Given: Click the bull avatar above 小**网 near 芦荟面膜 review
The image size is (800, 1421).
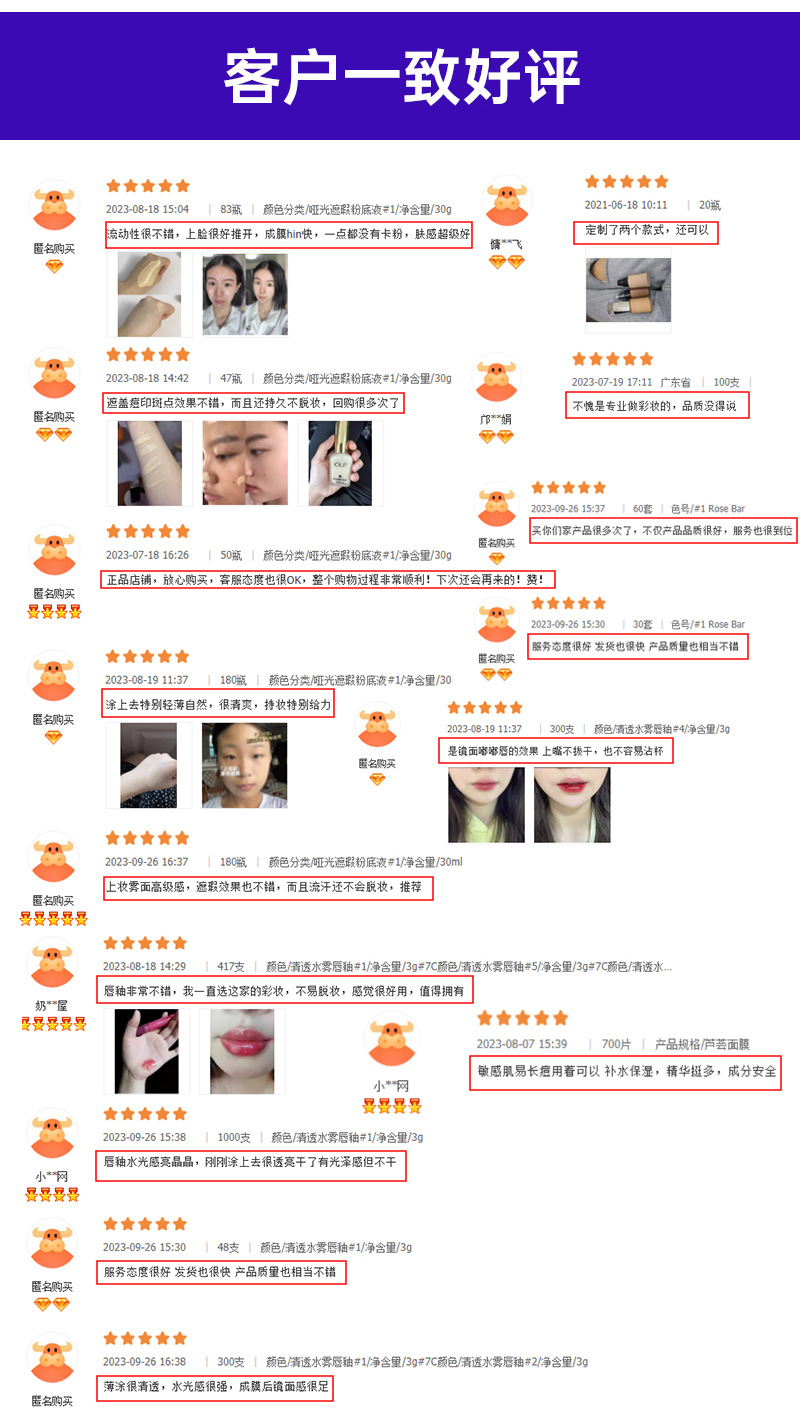Looking at the screenshot, I should point(392,1041).
